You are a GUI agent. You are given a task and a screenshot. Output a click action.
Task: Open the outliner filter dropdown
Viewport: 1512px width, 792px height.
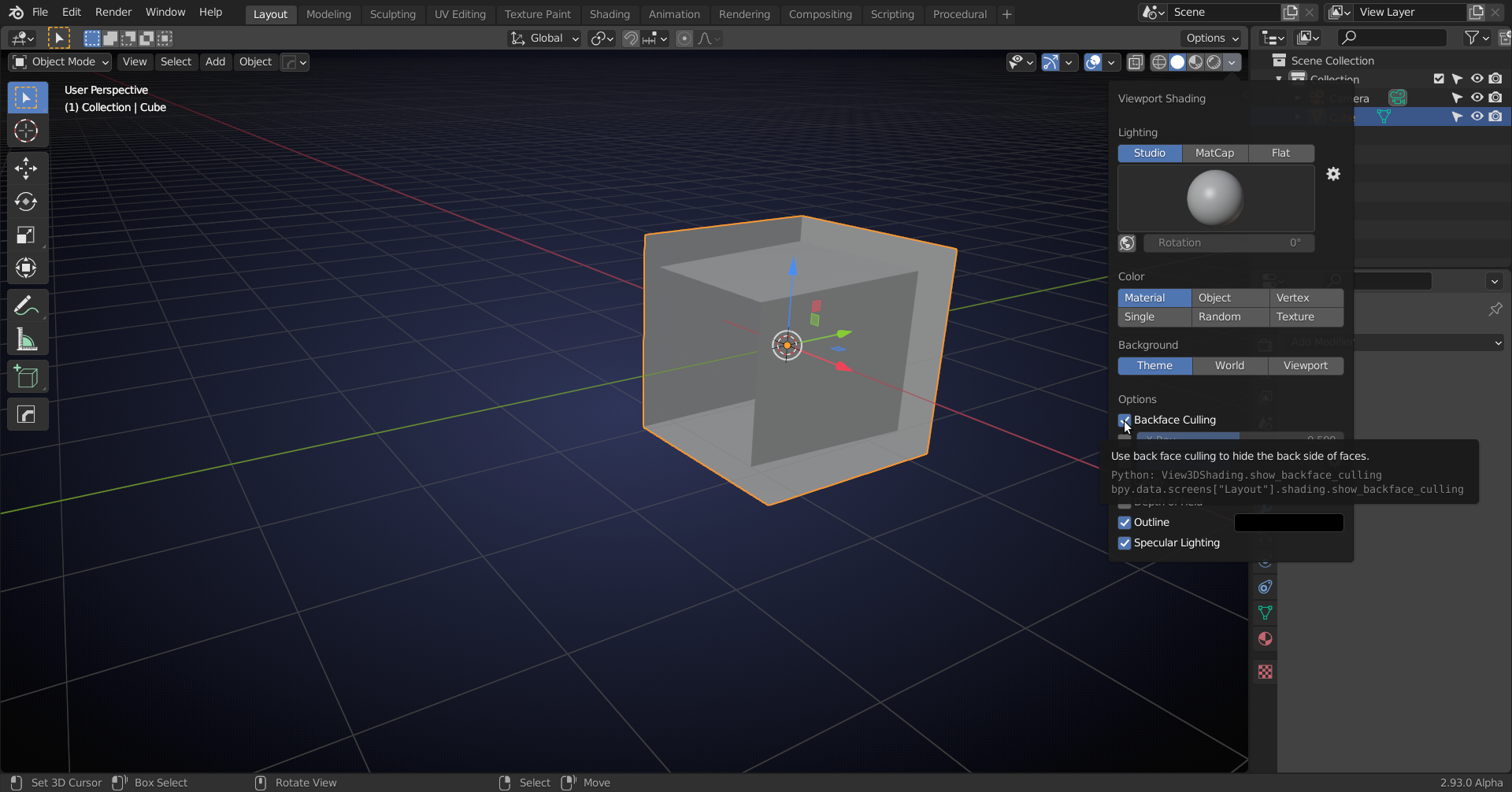click(x=1476, y=38)
